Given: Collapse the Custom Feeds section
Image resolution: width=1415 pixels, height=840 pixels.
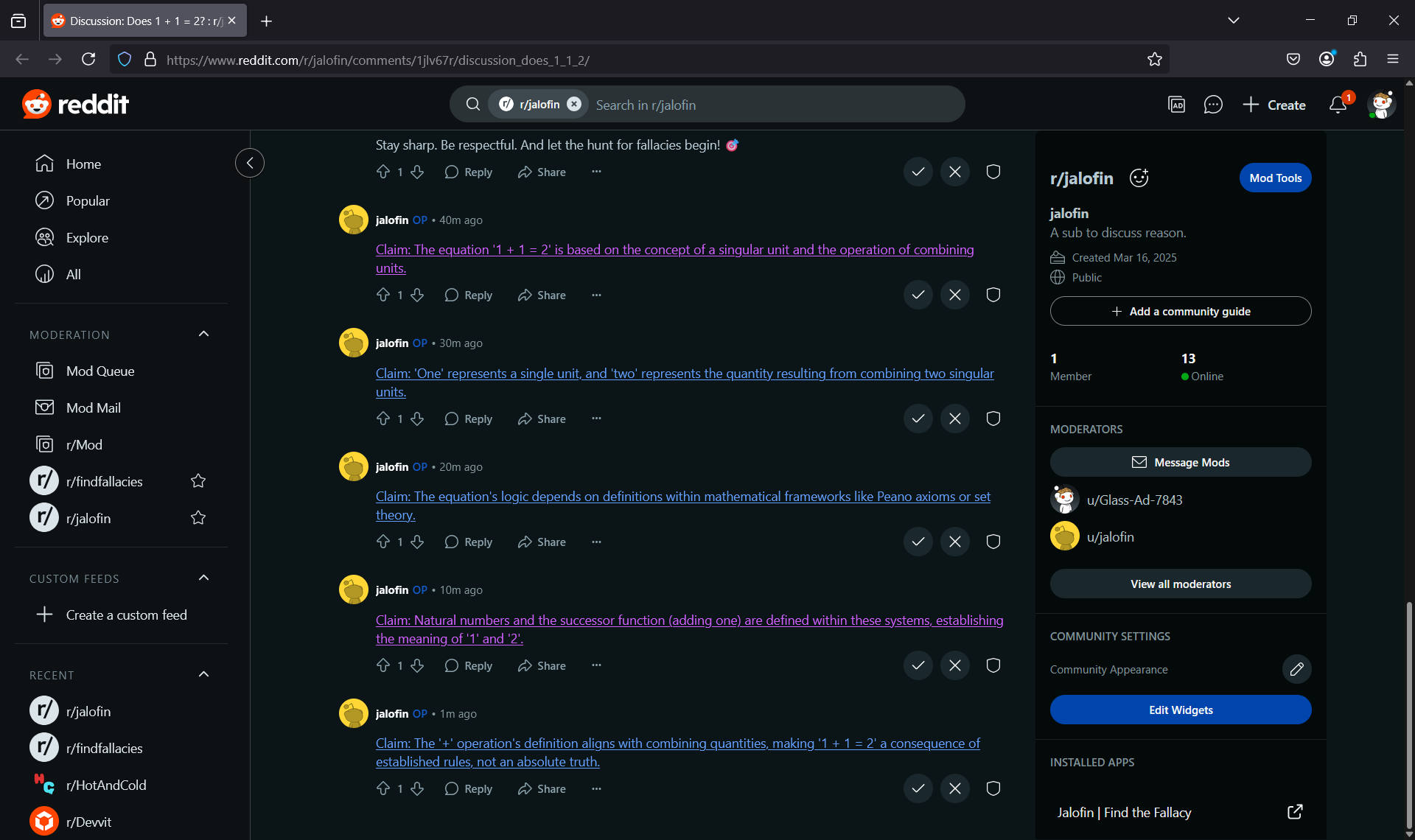Looking at the screenshot, I should click(204, 578).
